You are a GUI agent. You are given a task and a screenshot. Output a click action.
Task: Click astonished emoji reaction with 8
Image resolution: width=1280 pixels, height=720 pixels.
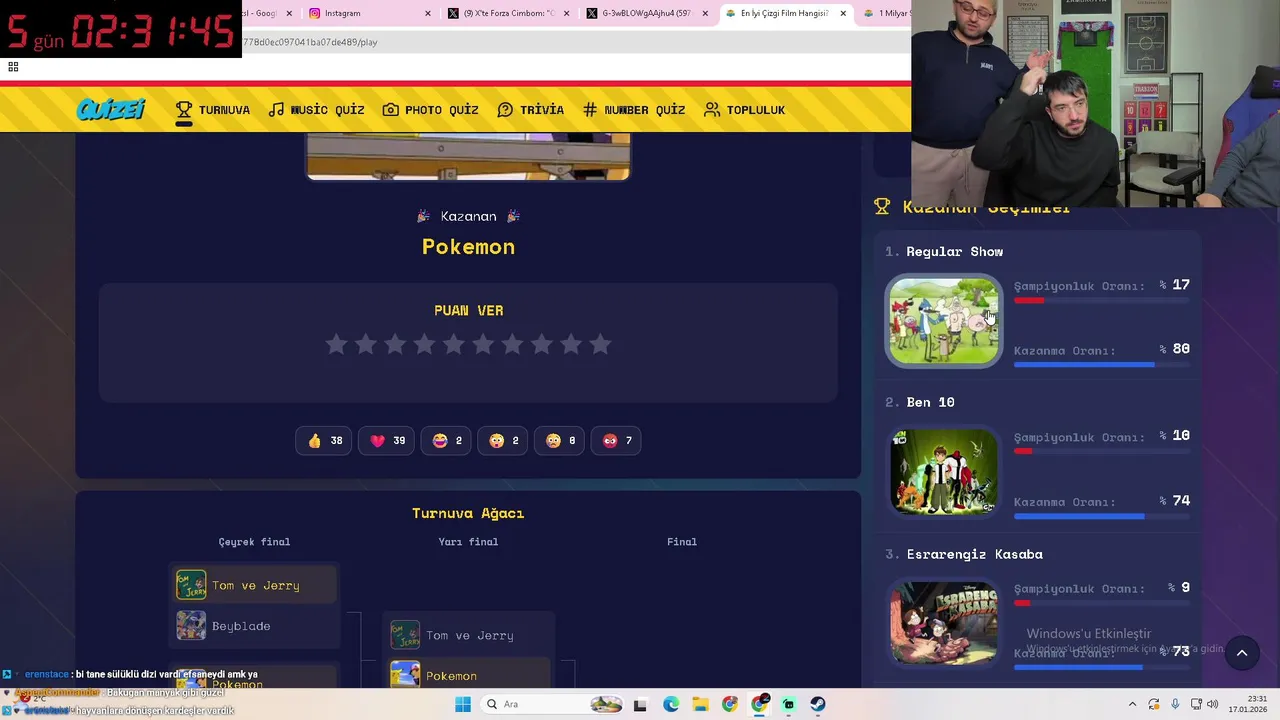tap(560, 440)
